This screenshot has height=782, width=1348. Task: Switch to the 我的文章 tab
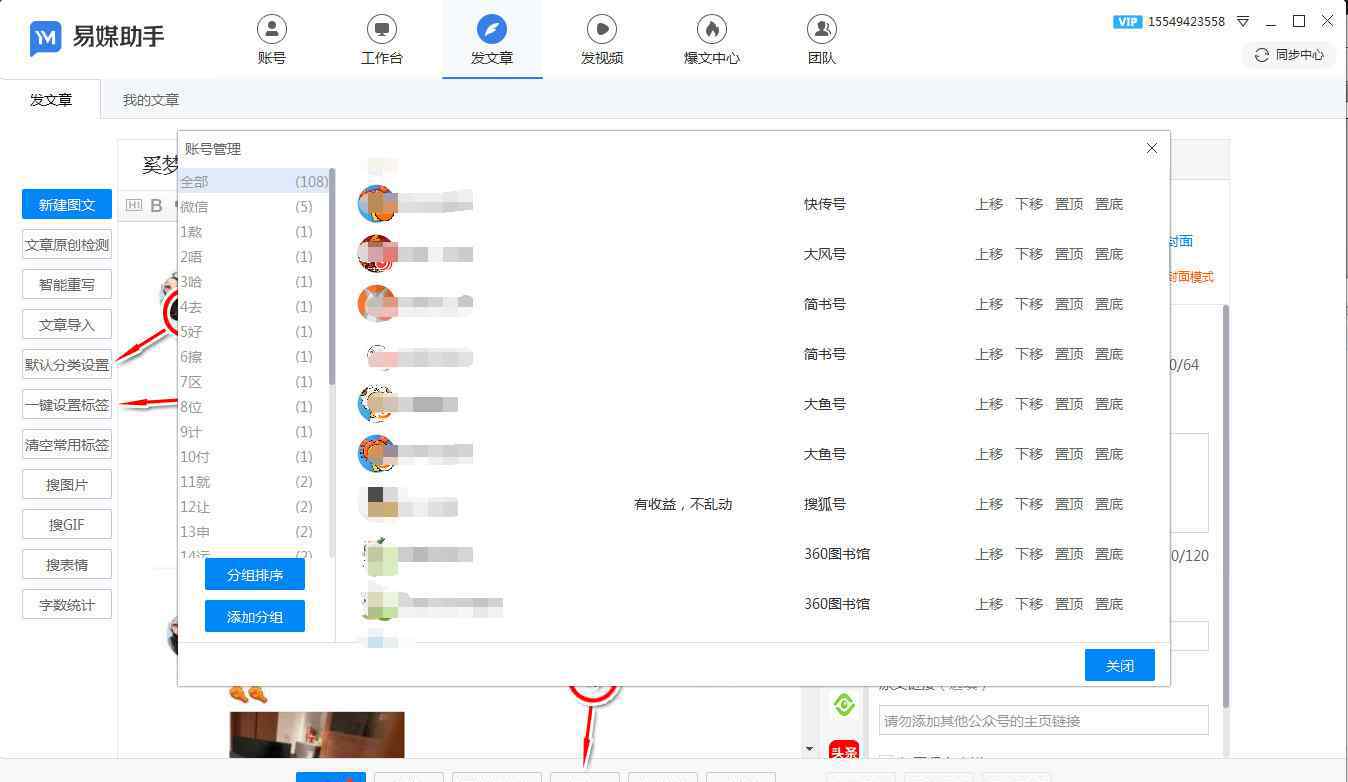pos(151,100)
